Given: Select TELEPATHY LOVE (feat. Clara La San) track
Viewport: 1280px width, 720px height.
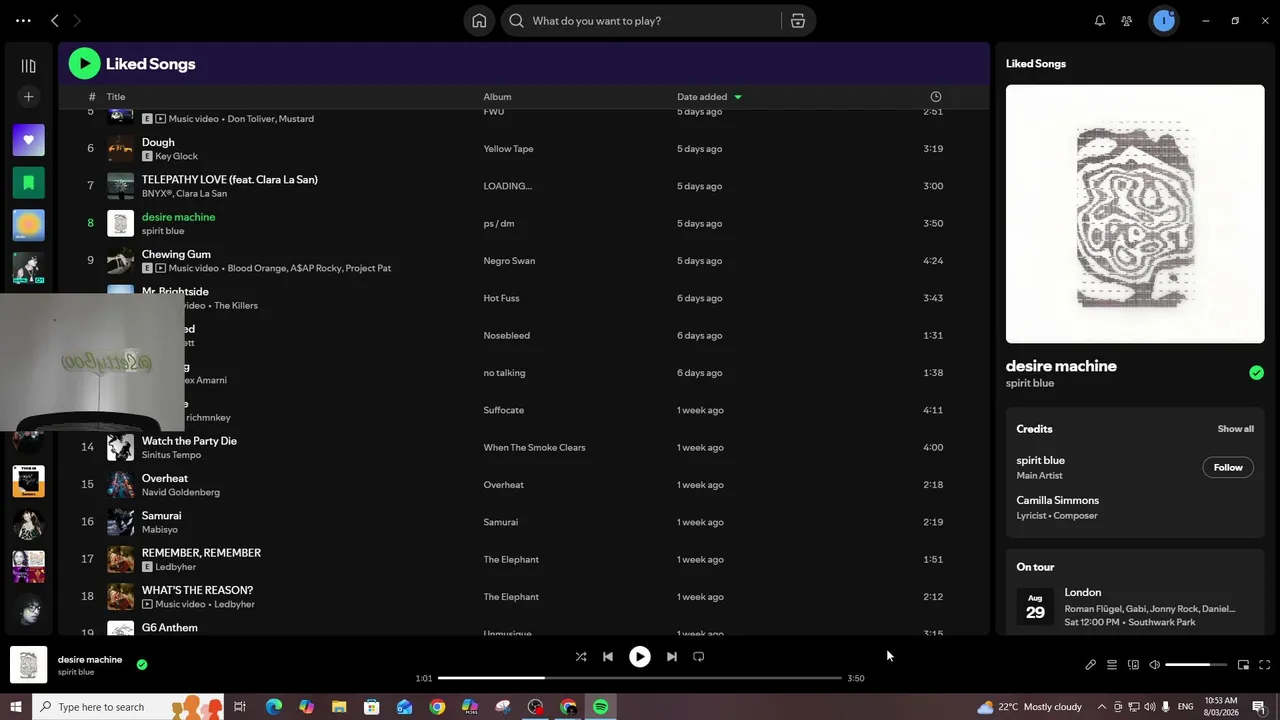Looking at the screenshot, I should (229, 180).
